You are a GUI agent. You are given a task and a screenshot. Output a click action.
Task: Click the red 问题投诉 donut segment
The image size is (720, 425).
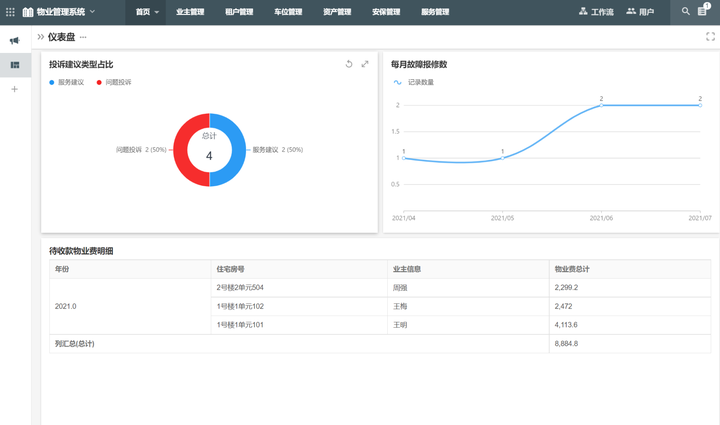click(x=181, y=150)
